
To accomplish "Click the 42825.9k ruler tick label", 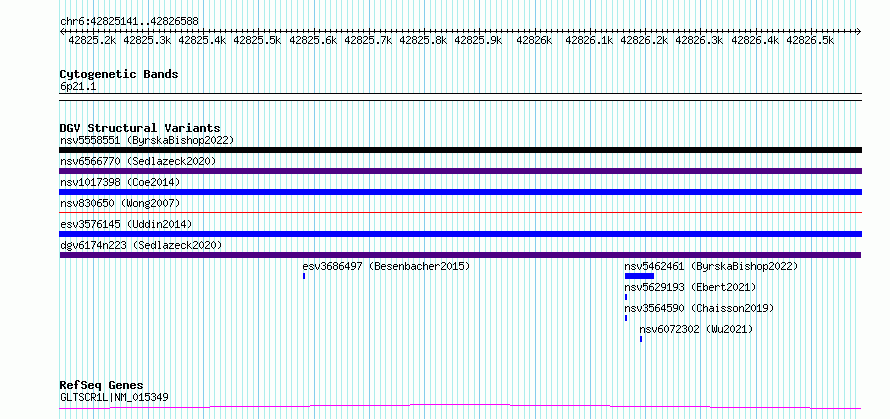I will 478,41.
